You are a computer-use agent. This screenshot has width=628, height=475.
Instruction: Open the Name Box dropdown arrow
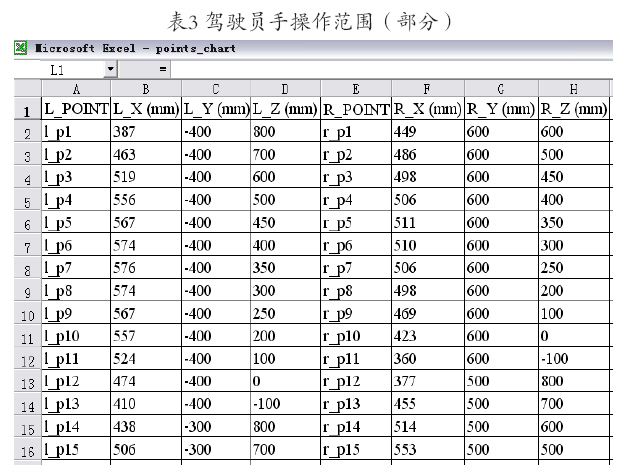coord(111,69)
